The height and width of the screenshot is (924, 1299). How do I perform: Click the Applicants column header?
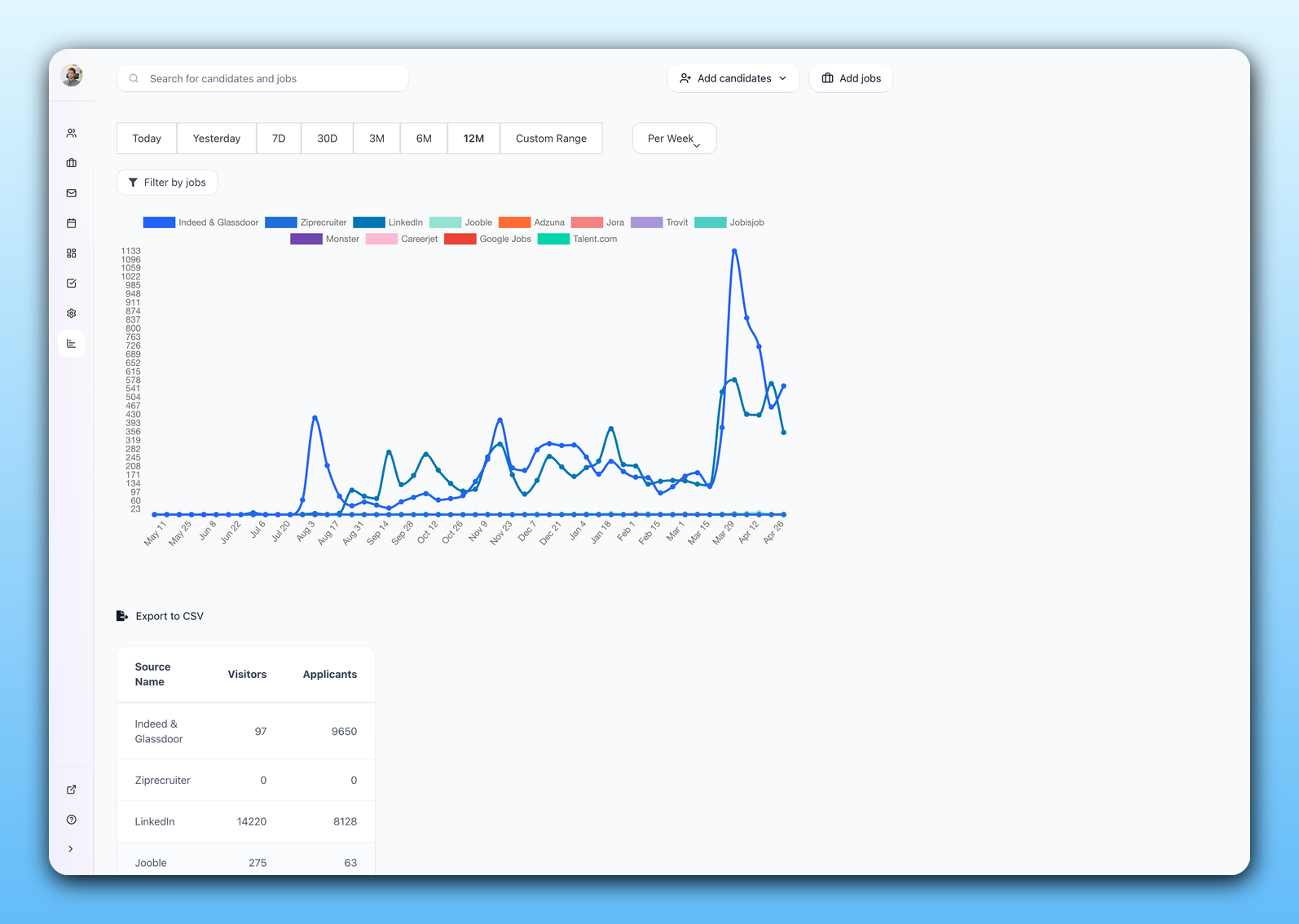pyautogui.click(x=330, y=675)
